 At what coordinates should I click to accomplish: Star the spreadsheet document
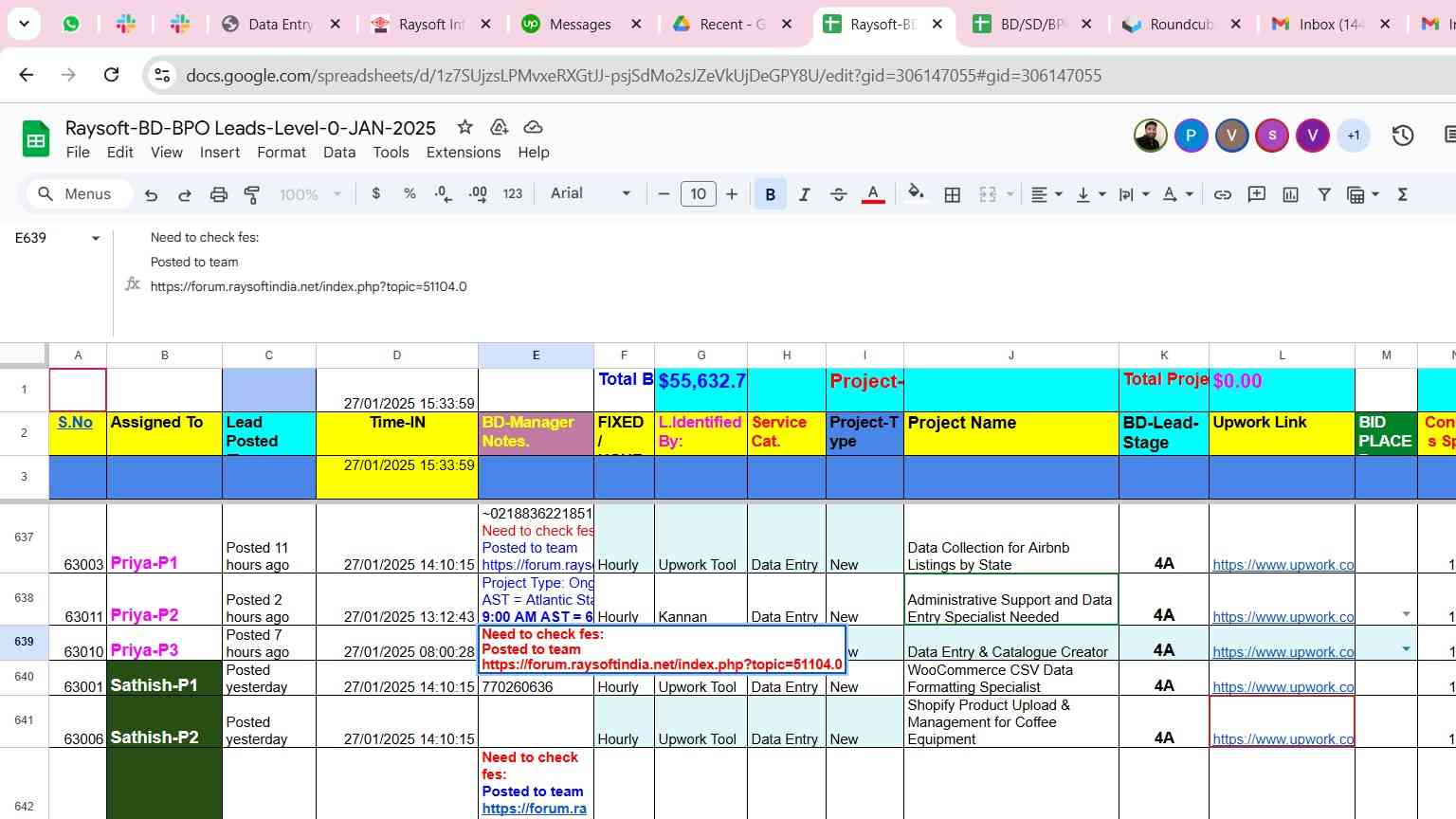464,127
